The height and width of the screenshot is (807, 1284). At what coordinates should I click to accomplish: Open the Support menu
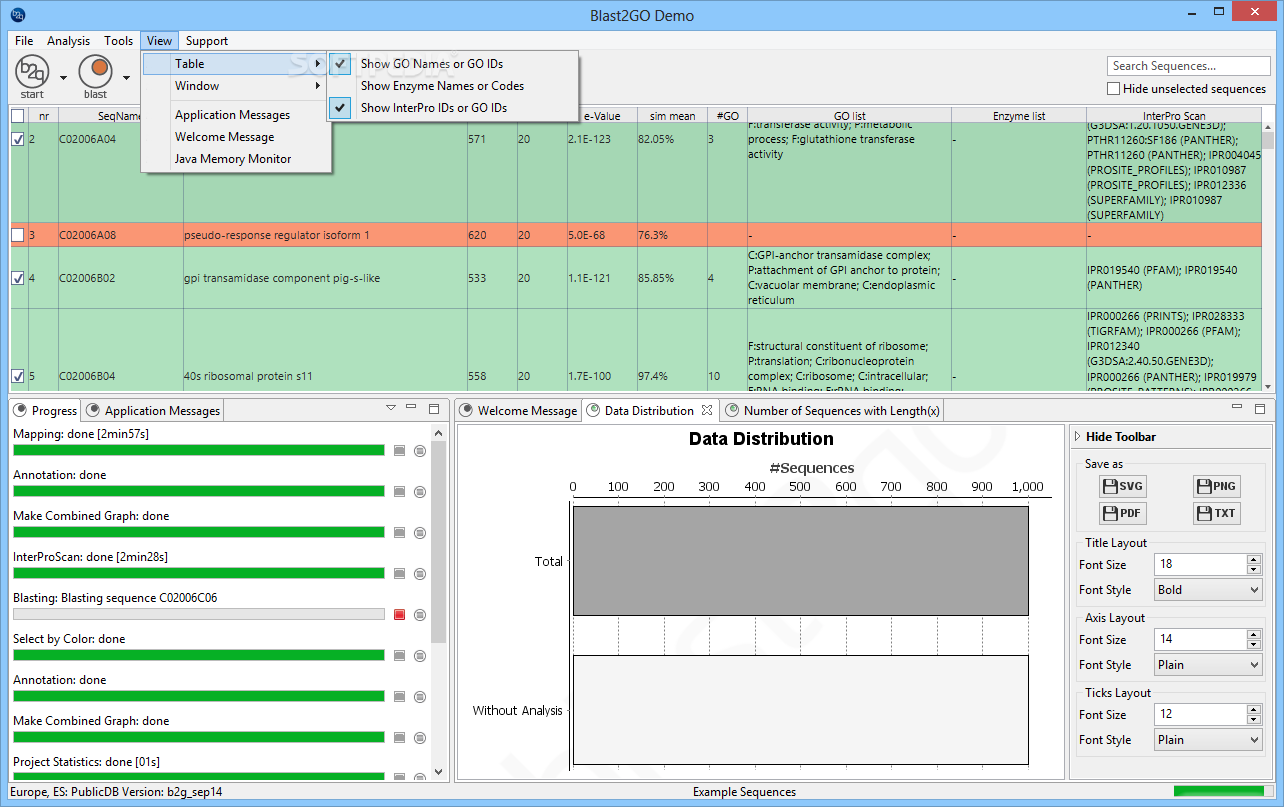[x=207, y=41]
